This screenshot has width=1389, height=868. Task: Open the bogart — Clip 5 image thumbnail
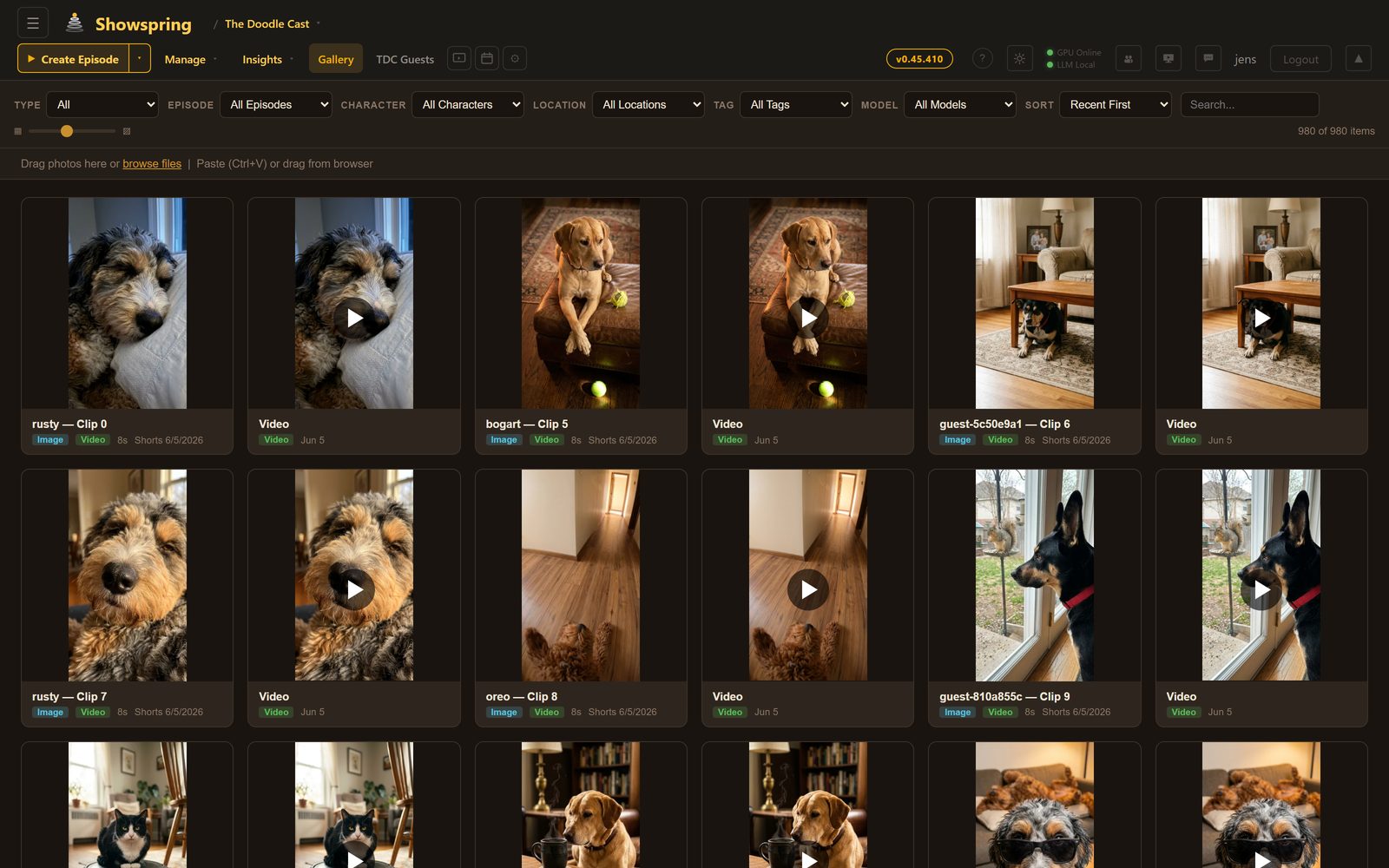click(x=581, y=303)
